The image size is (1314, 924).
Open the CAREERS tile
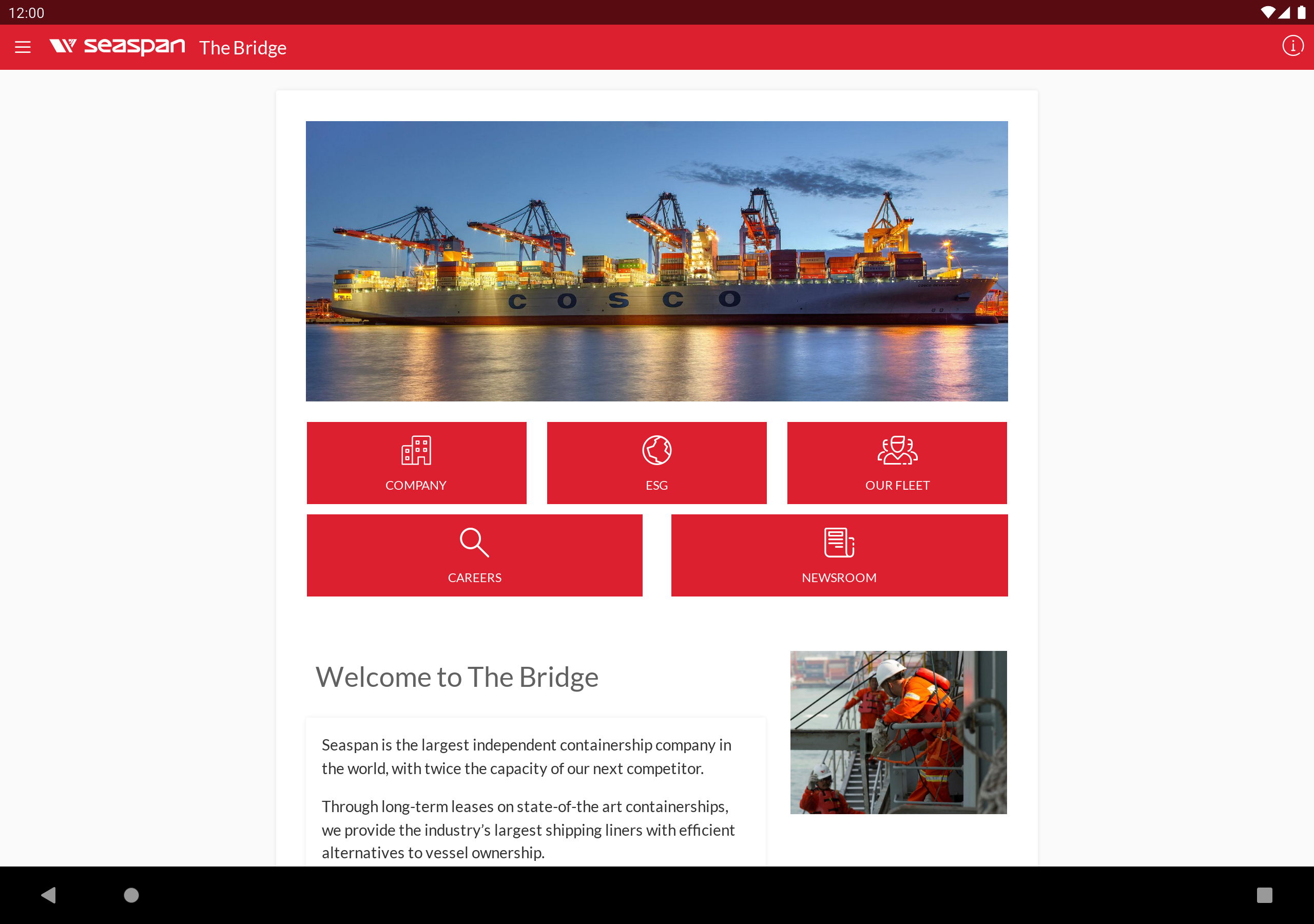(474, 555)
